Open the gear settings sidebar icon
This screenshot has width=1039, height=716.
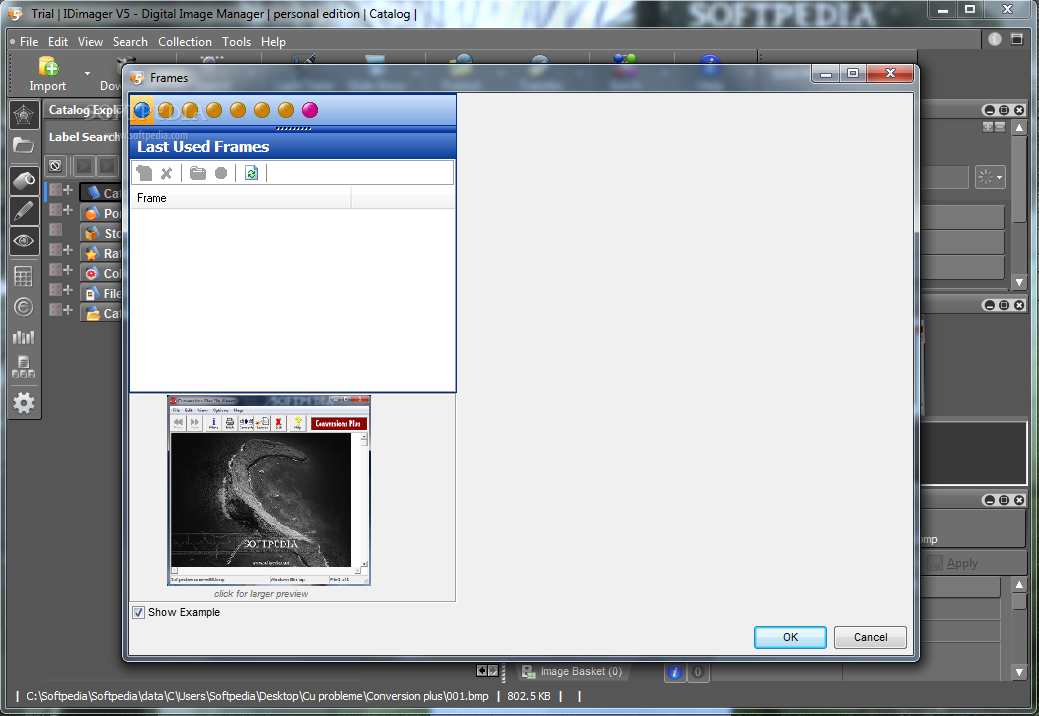coord(24,402)
